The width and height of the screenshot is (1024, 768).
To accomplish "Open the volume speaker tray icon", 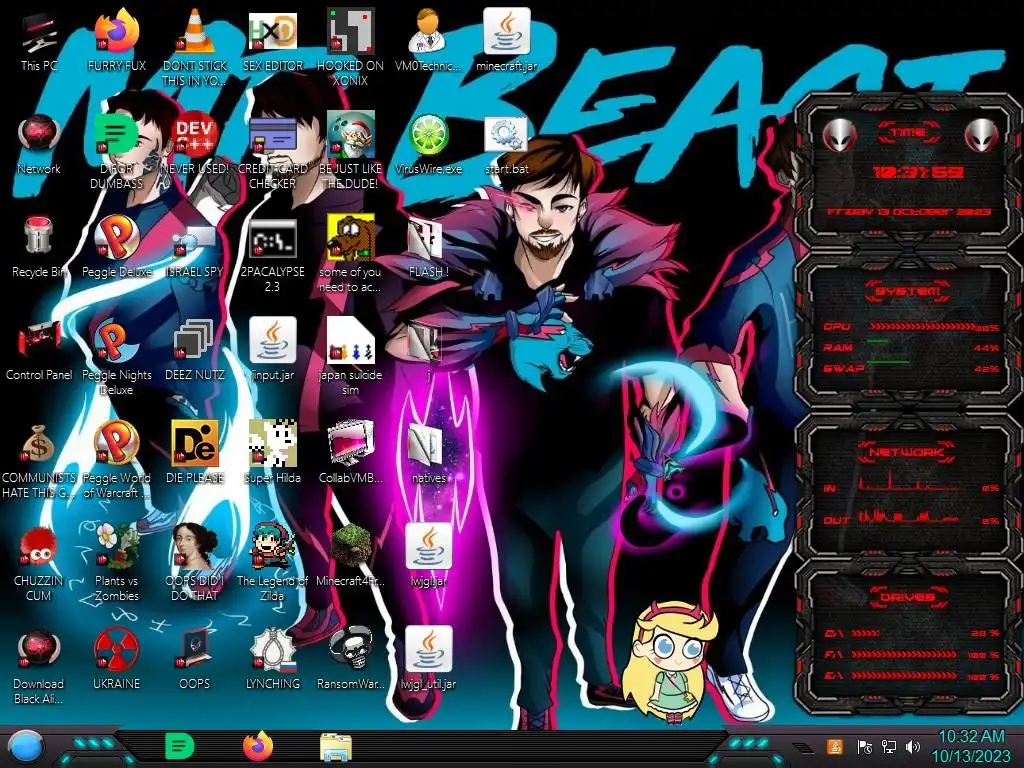I will 913,746.
